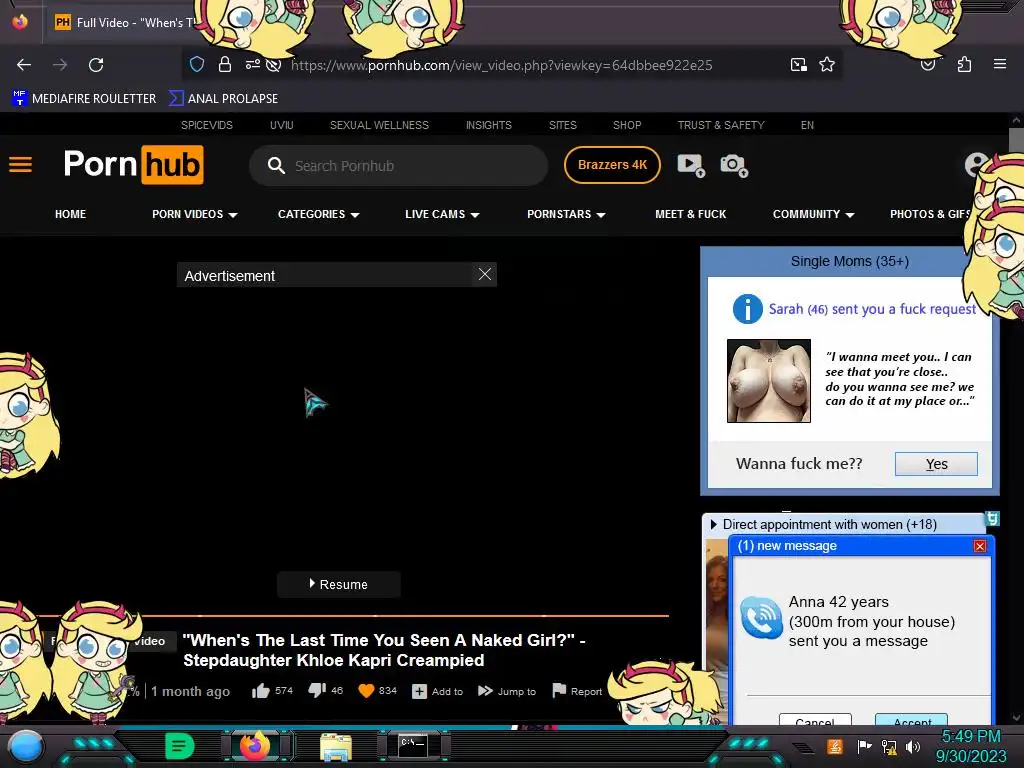Viewport: 1024px width, 768px height.
Task: Open the INSIGHTS top bar link
Action: coord(488,125)
